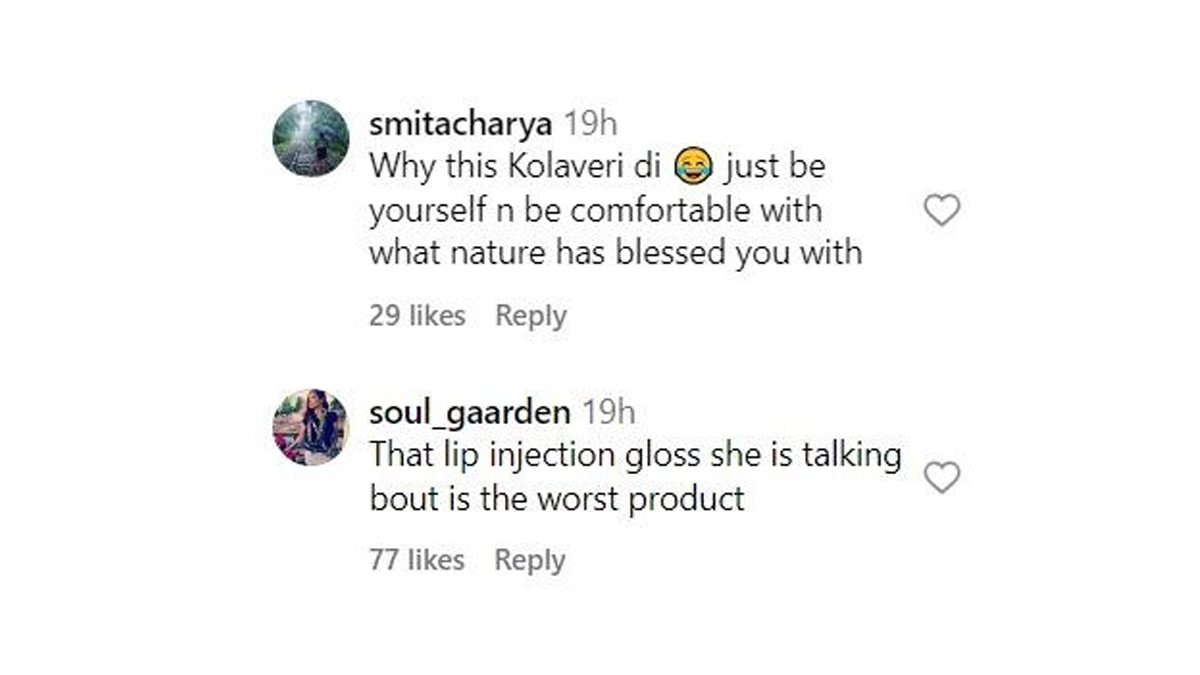Click the 19h timestamp beside smitacharya
This screenshot has width=1200, height=675.
click(x=590, y=124)
